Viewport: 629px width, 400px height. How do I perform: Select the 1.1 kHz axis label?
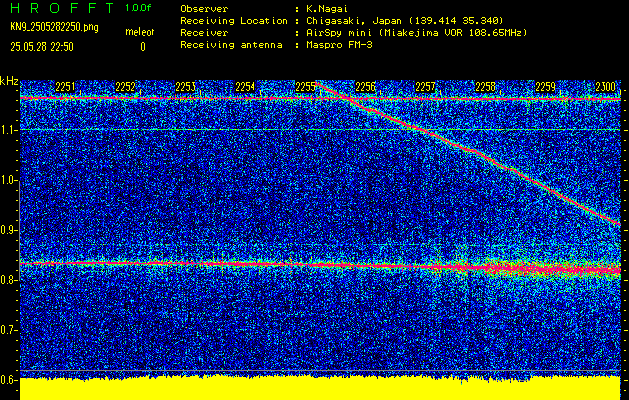pos(9,130)
